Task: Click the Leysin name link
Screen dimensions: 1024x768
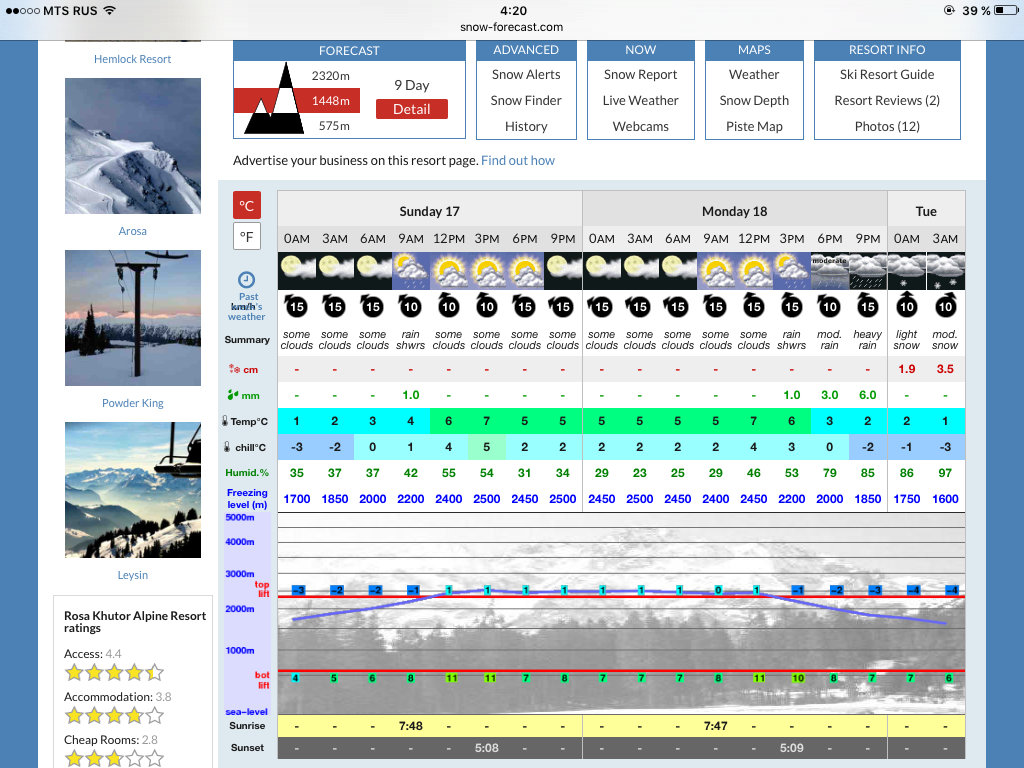Action: point(133,575)
